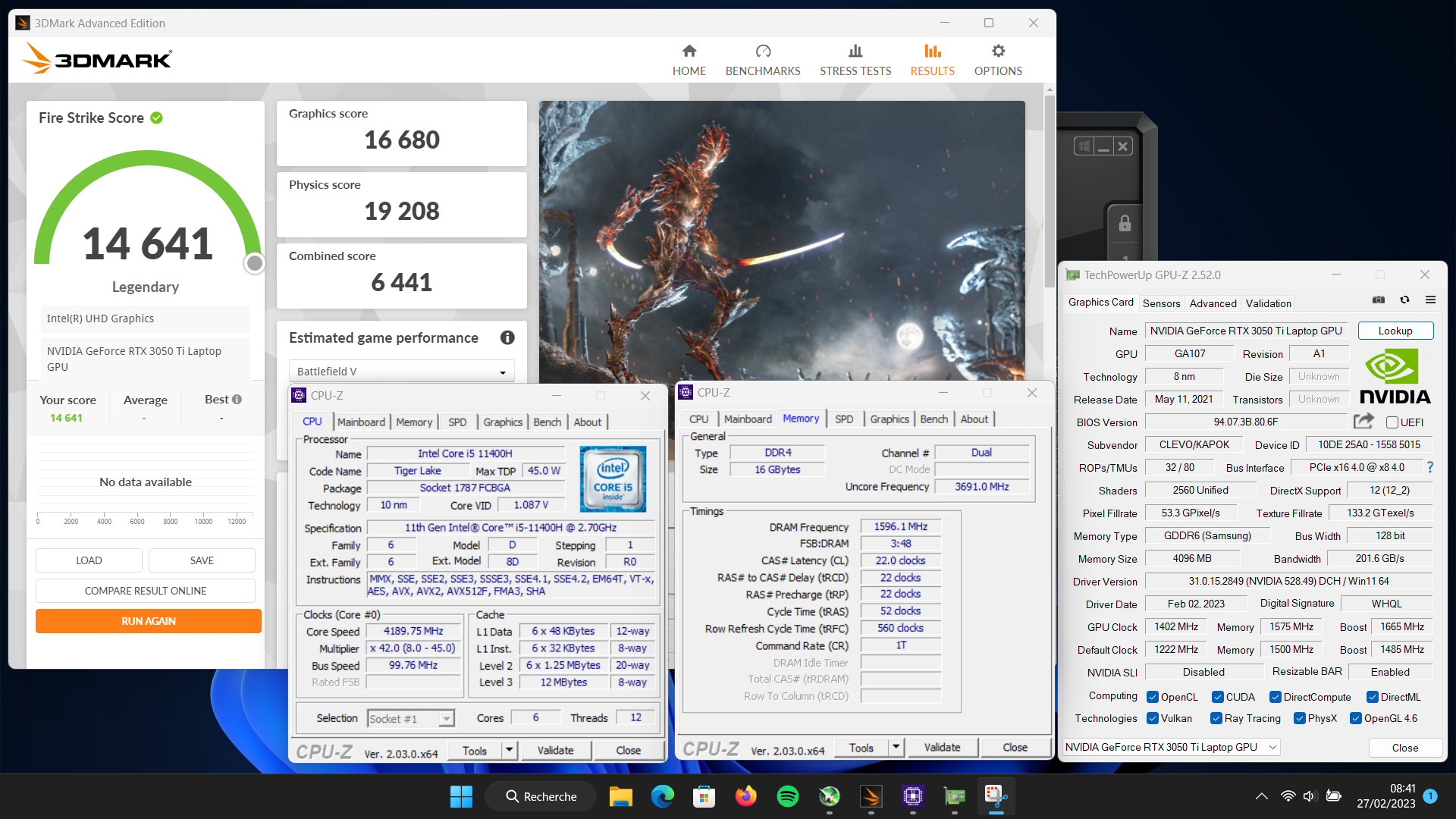
Task: Toggle the PhysX checkbox
Action: (x=1300, y=718)
